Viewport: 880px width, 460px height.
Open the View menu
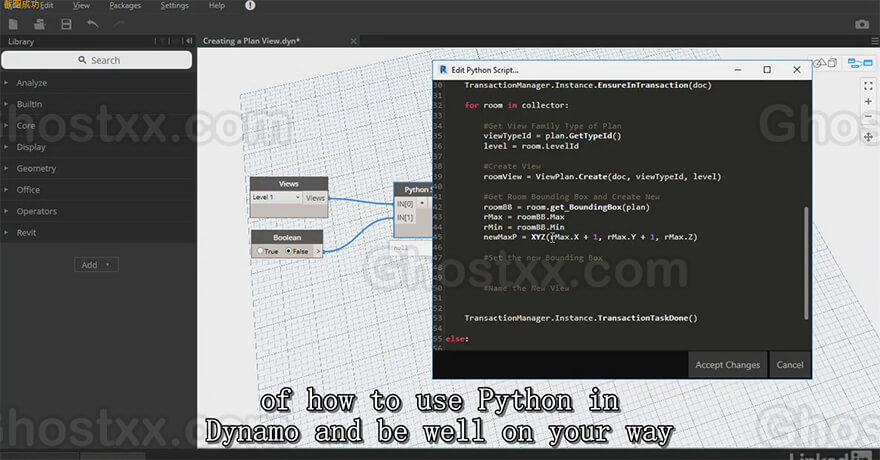(x=81, y=6)
